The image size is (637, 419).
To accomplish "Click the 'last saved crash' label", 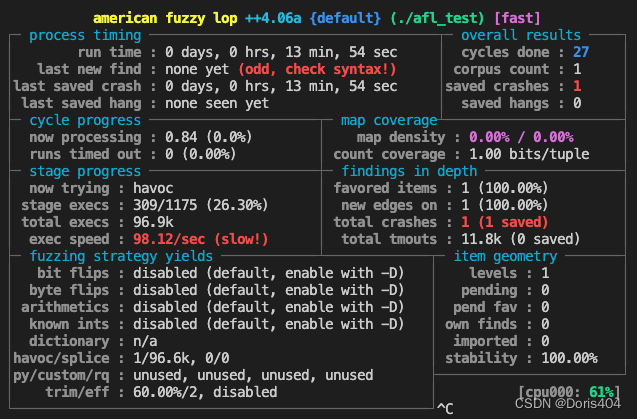I will tap(77, 87).
